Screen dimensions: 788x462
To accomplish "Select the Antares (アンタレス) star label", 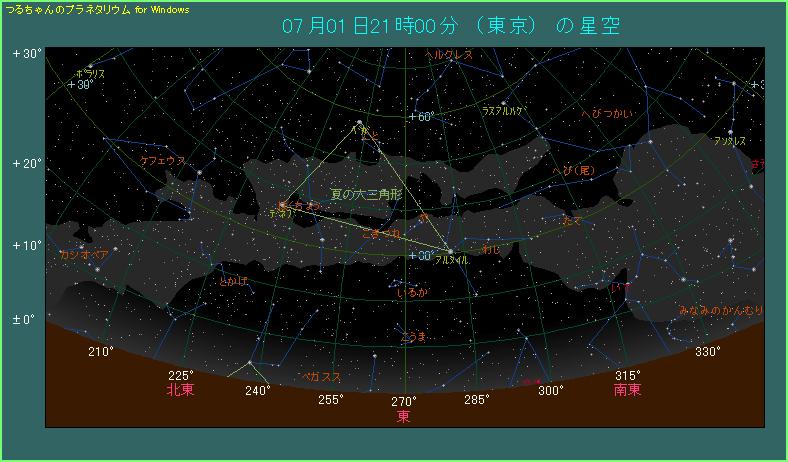I will pyautogui.click(x=730, y=142).
